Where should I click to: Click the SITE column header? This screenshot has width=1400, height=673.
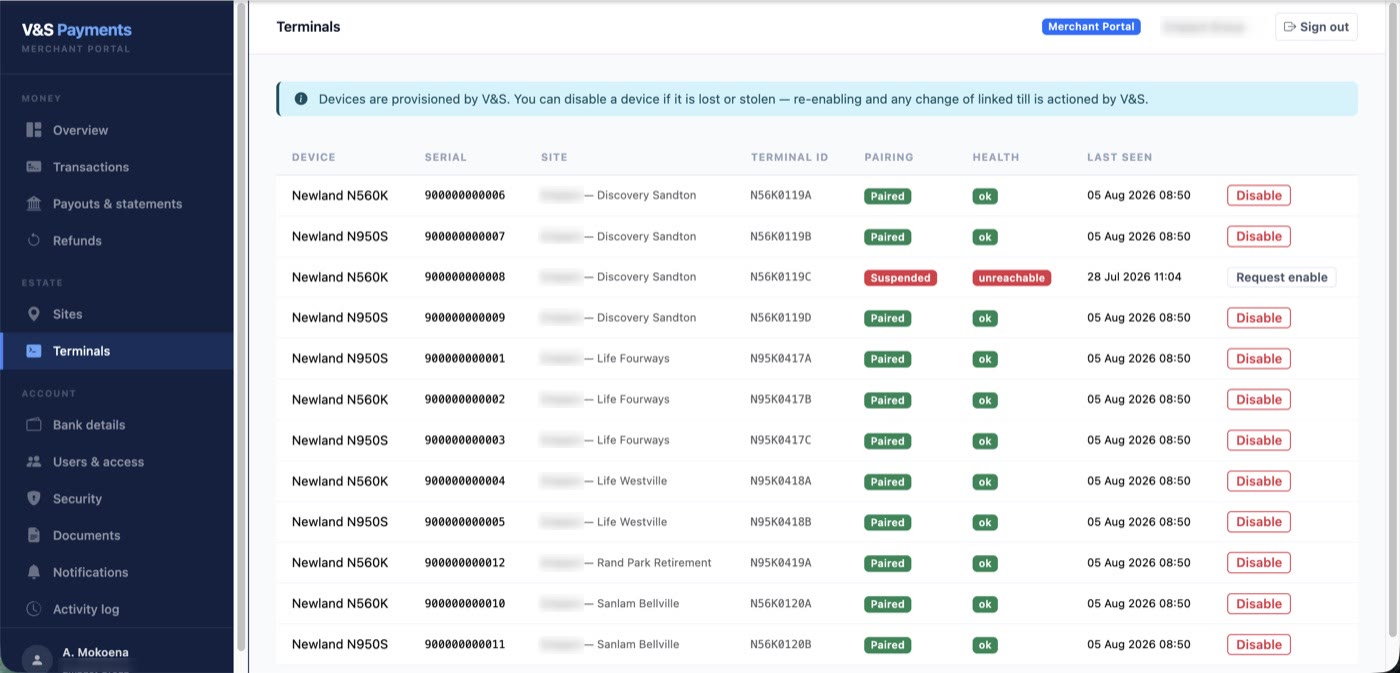pos(554,157)
